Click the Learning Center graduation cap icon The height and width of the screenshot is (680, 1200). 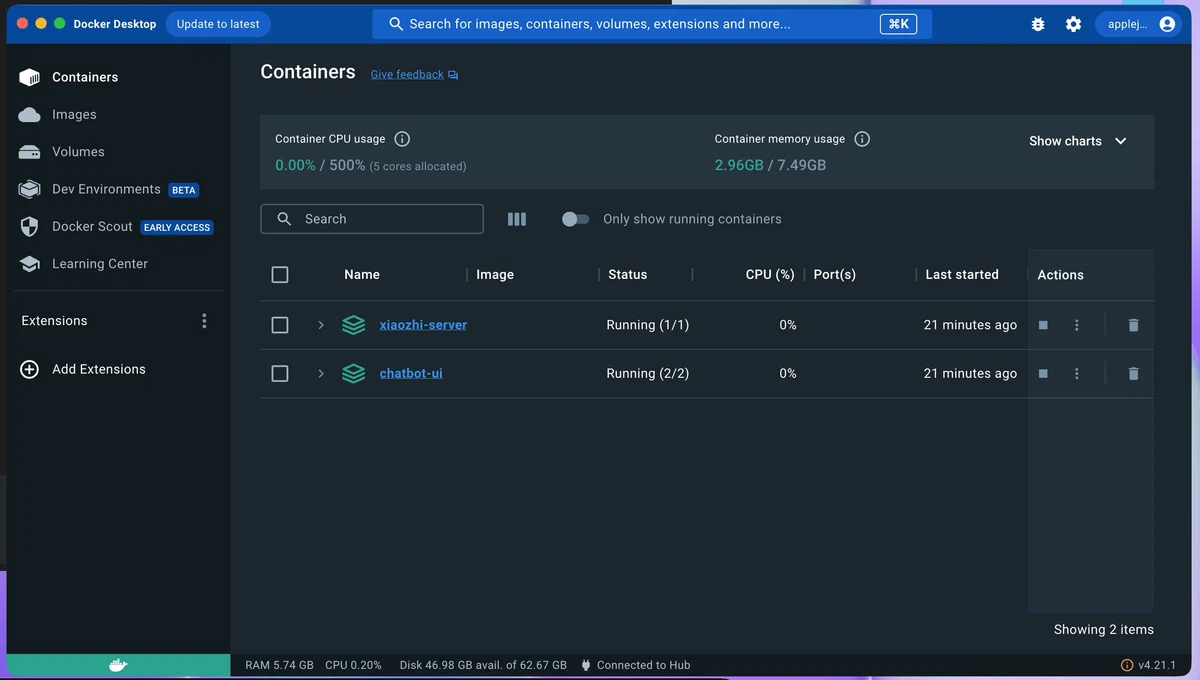coord(30,264)
